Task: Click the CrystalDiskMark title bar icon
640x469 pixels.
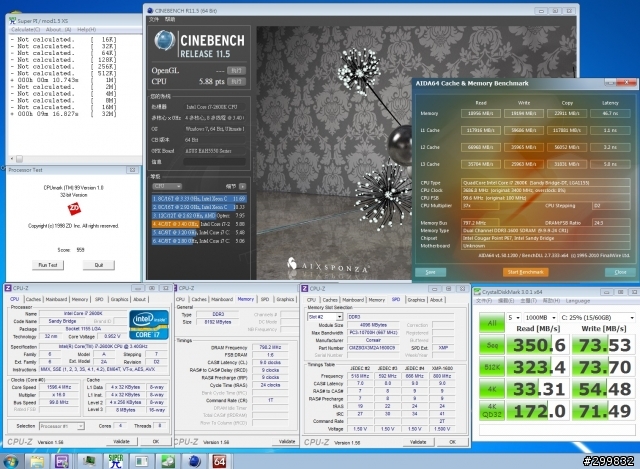Action: tap(477, 292)
